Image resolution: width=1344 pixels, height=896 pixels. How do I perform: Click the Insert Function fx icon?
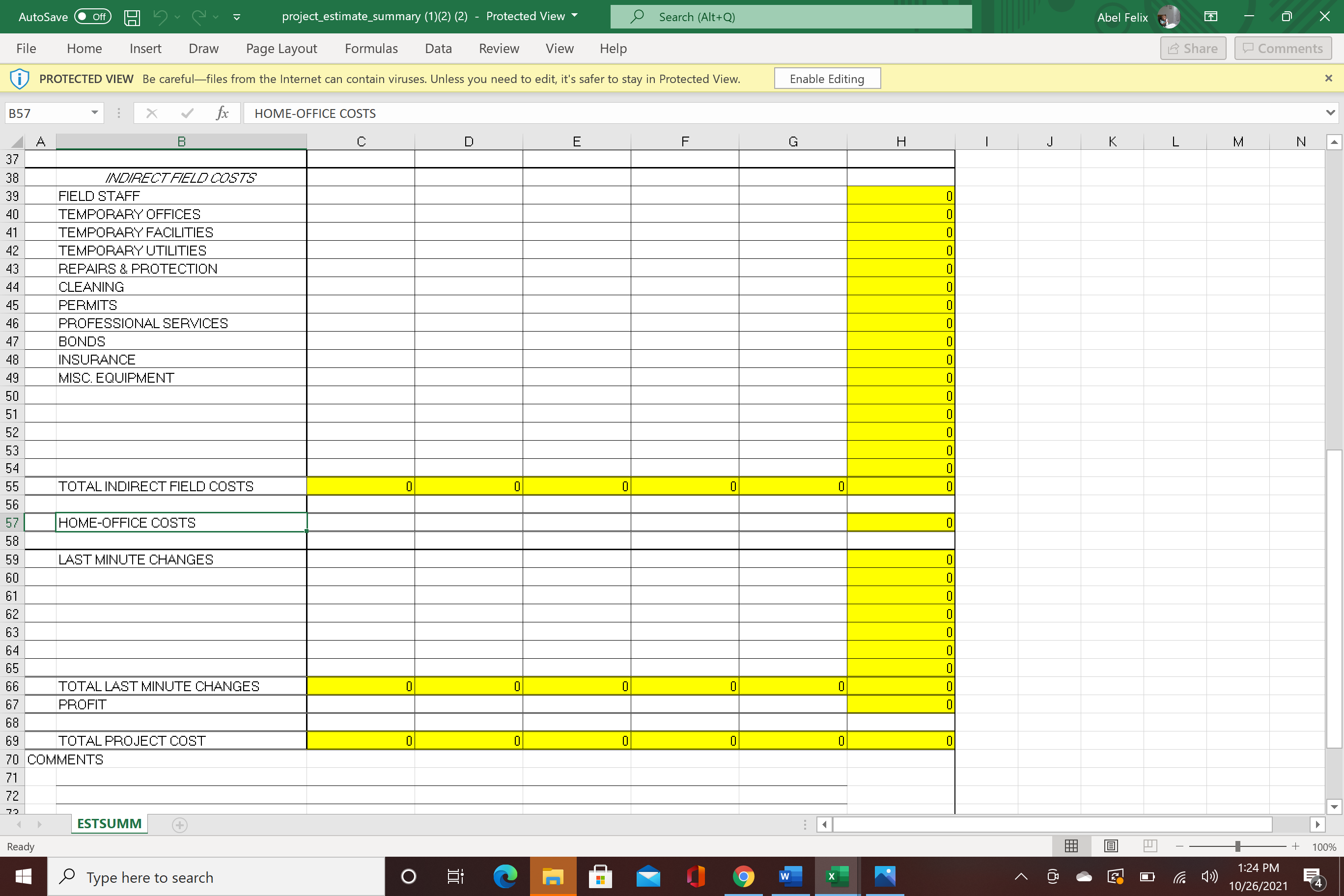(x=222, y=113)
